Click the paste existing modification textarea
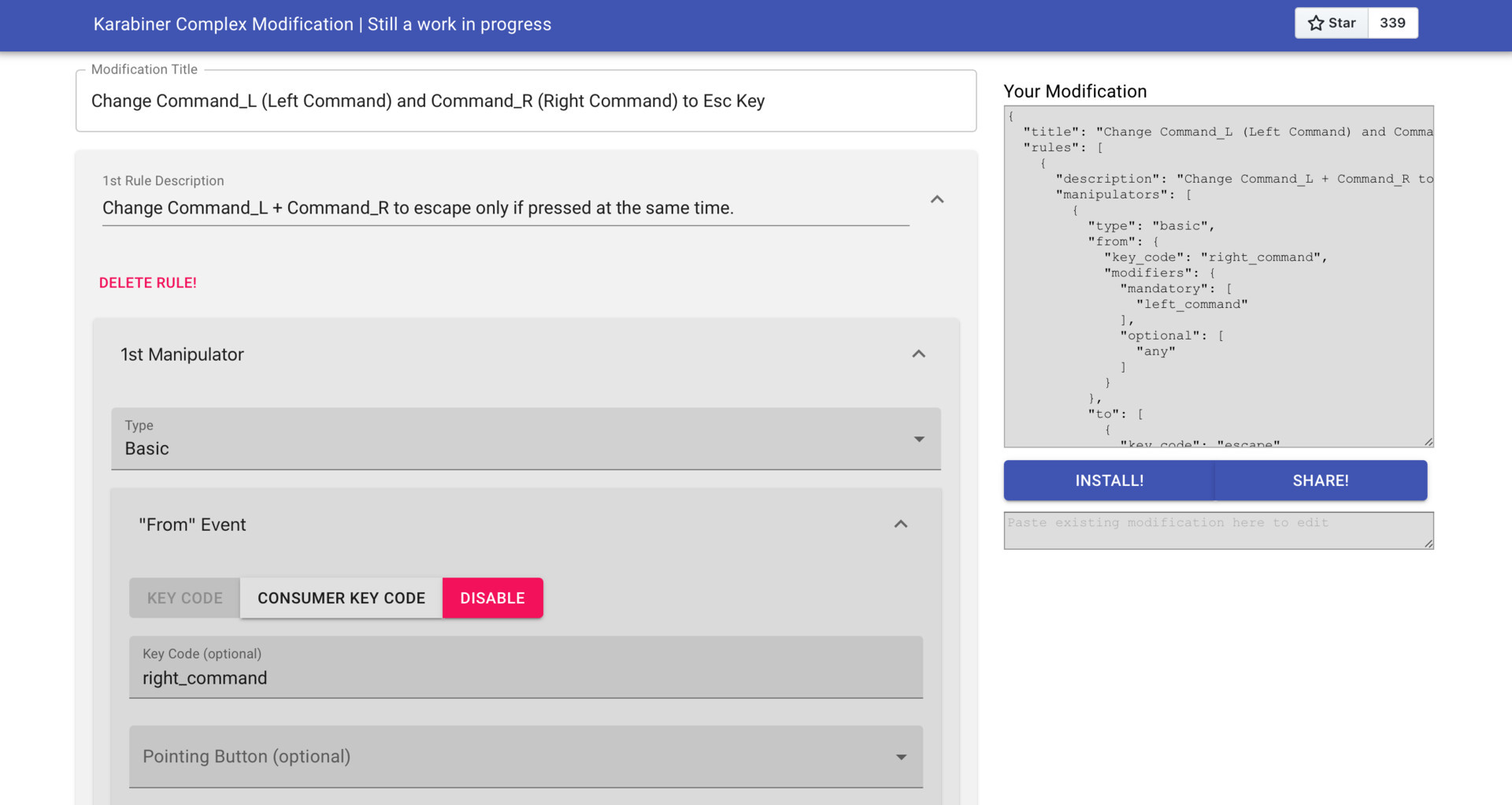This screenshot has width=1512, height=805. [1218, 531]
